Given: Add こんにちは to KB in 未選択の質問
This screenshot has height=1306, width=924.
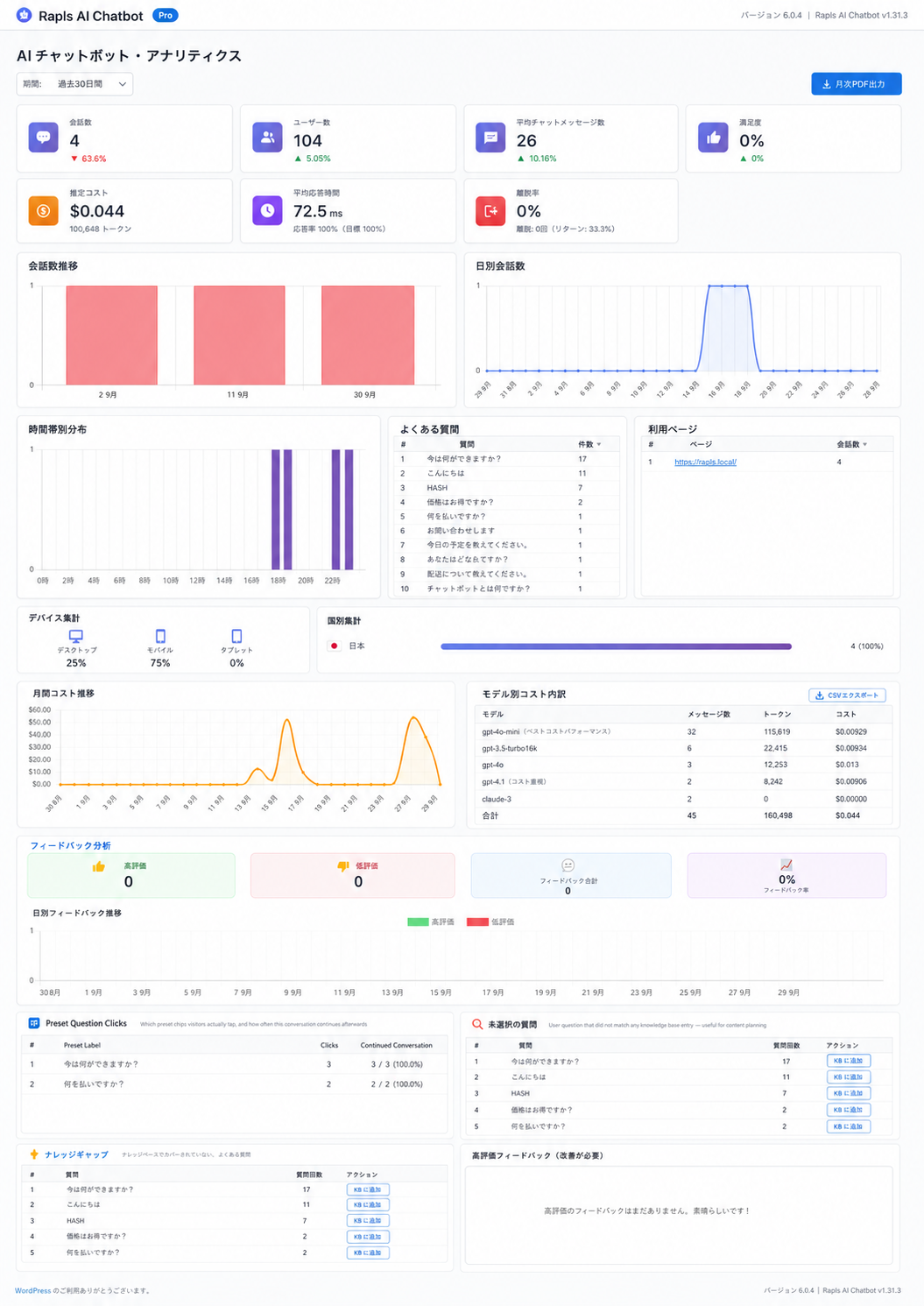Looking at the screenshot, I should 848,1077.
